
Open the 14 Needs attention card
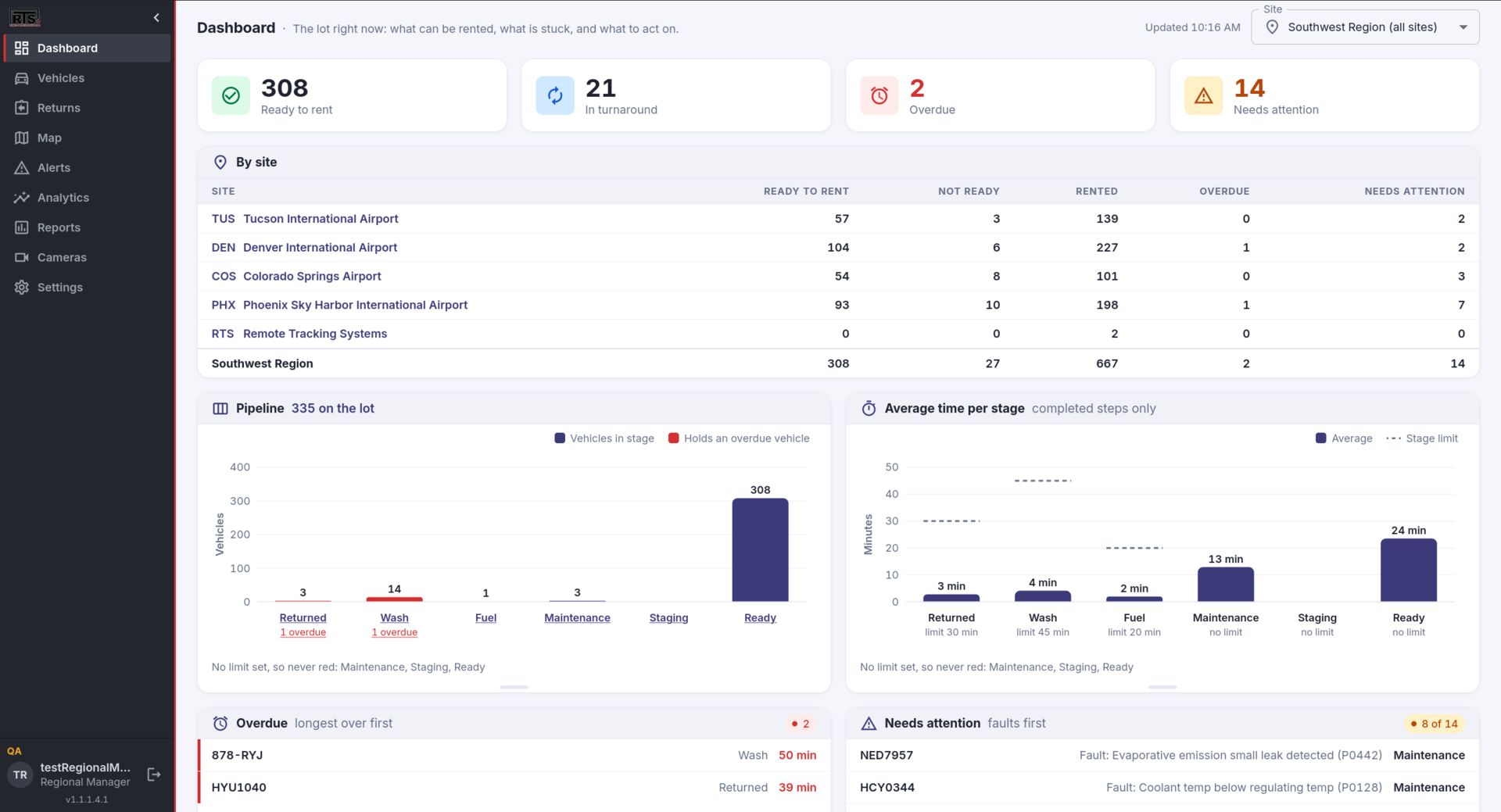pos(1324,95)
